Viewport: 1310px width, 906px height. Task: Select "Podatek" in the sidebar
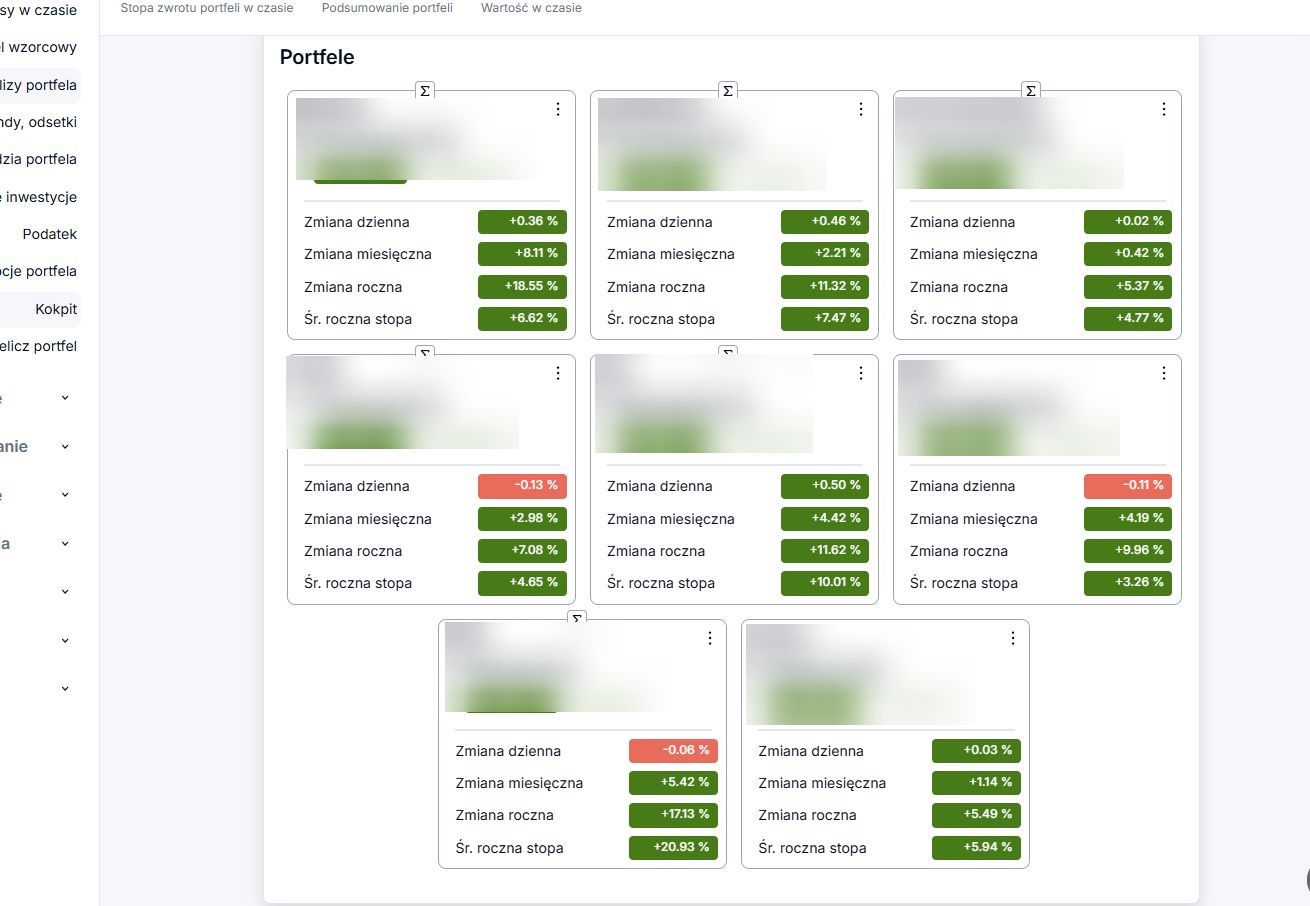50,234
